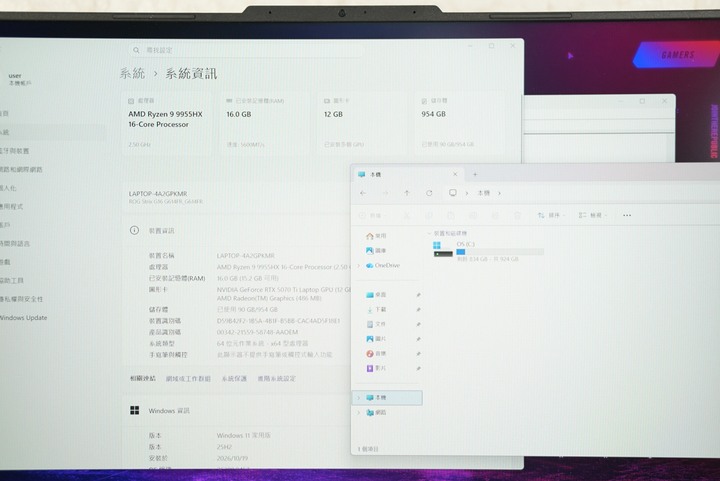Open a new File Explorer tab with plus
Image resolution: width=720 pixels, height=481 pixels.
coord(475,174)
